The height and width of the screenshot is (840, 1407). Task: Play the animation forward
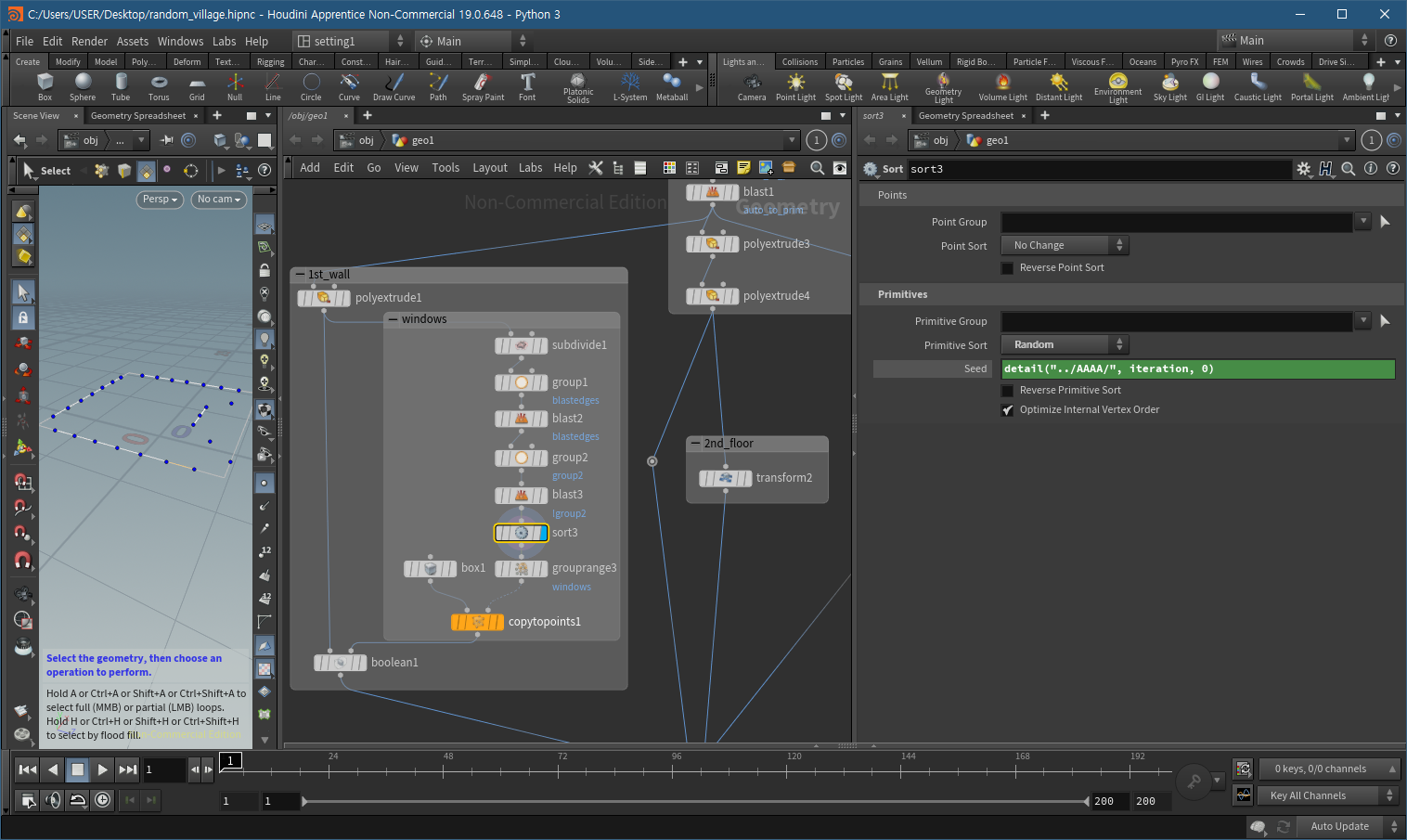pos(103,769)
